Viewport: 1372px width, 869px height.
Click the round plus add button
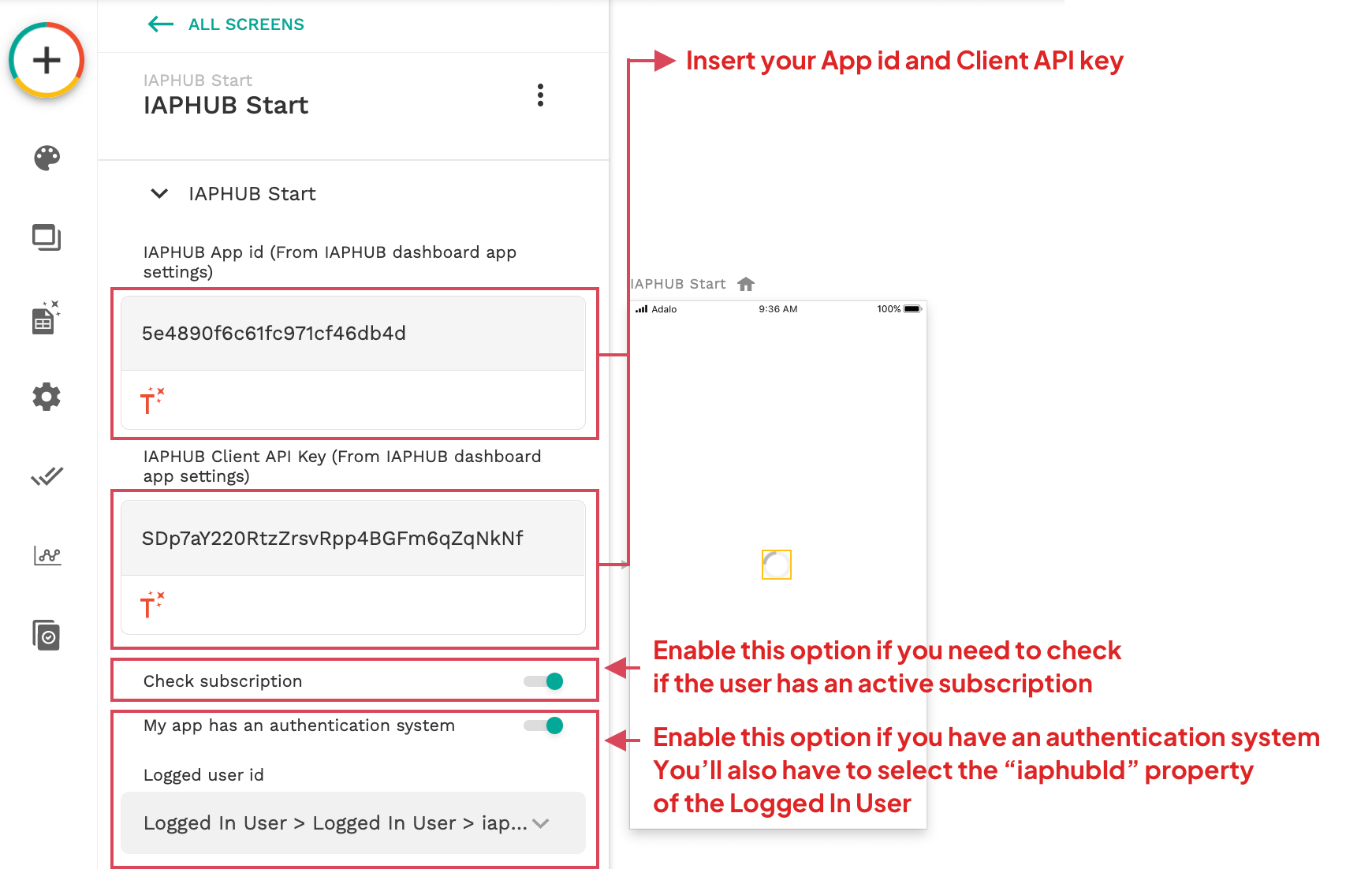point(47,61)
